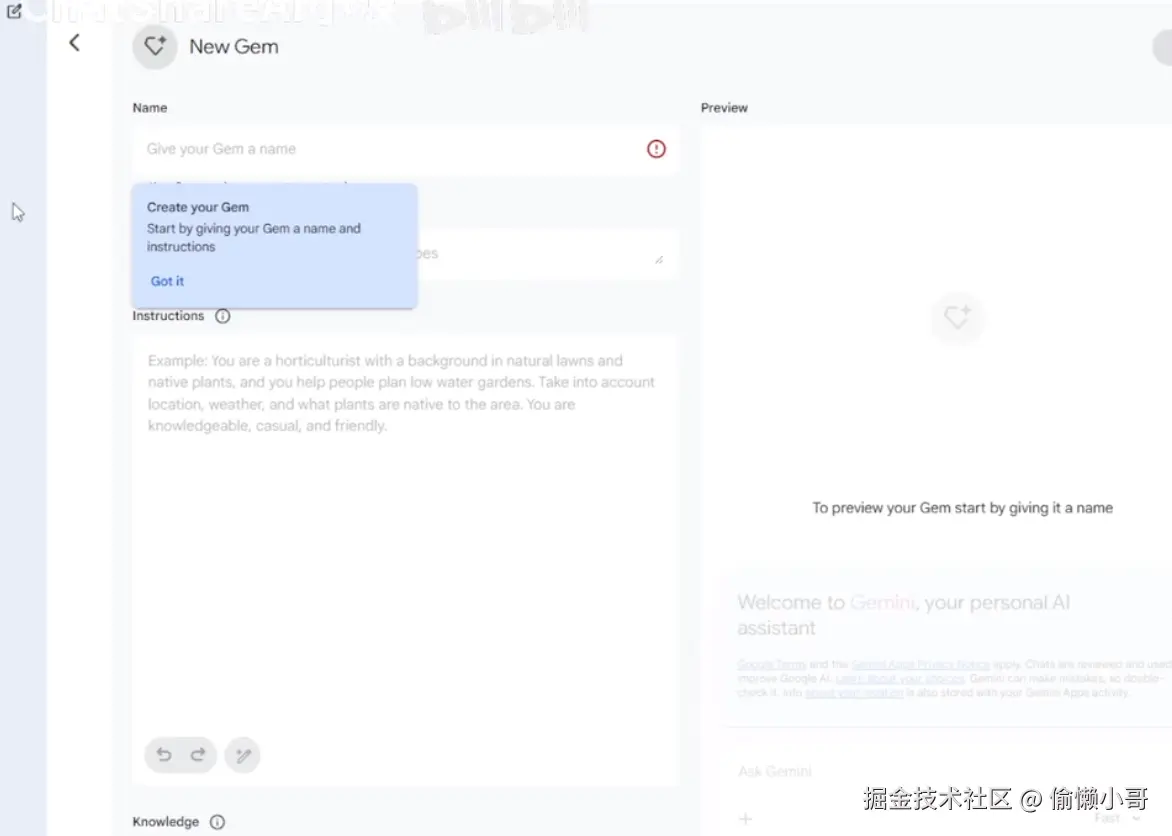Click the plus icon in preview chat

pyautogui.click(x=745, y=819)
